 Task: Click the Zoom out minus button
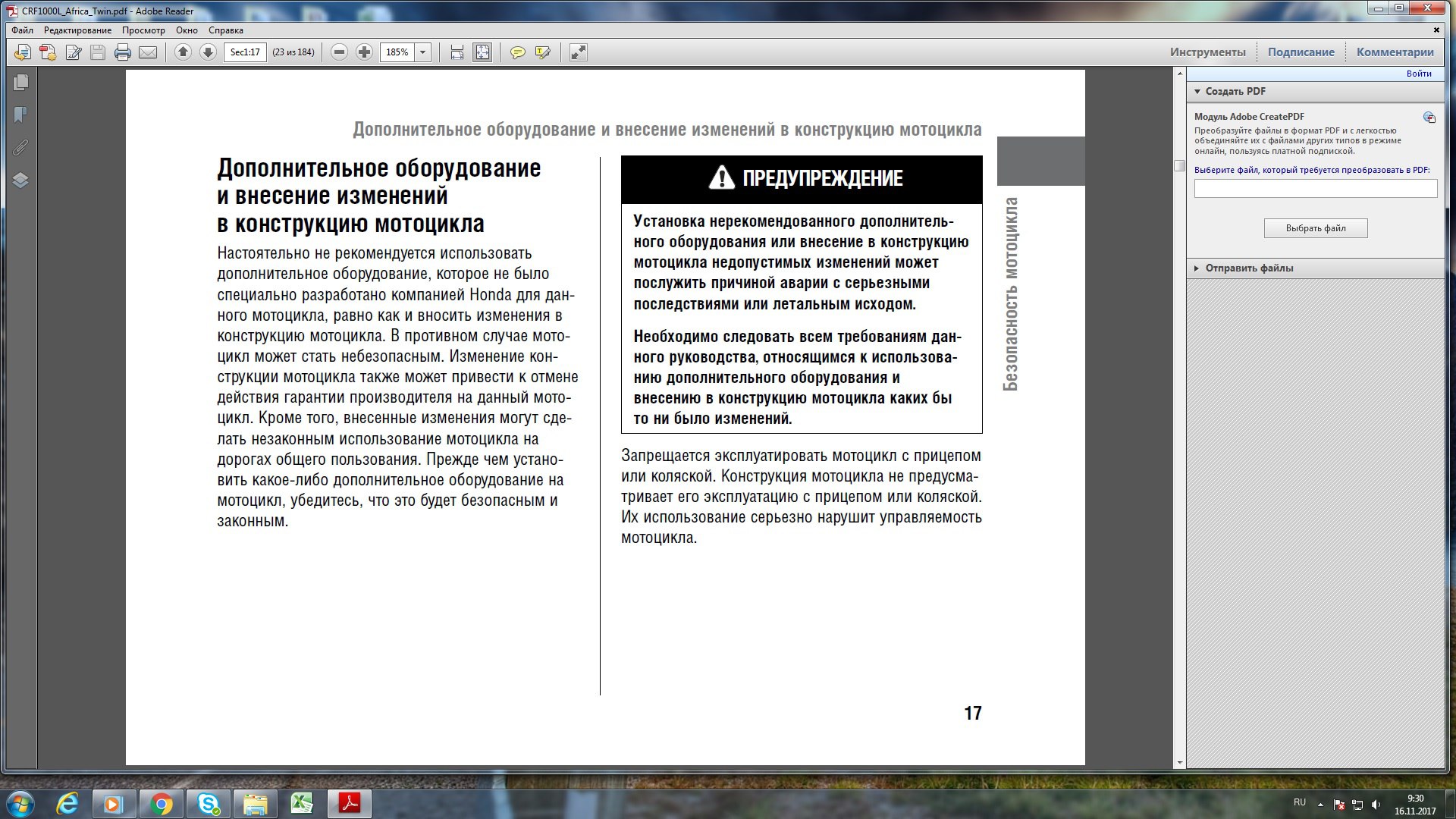[340, 52]
